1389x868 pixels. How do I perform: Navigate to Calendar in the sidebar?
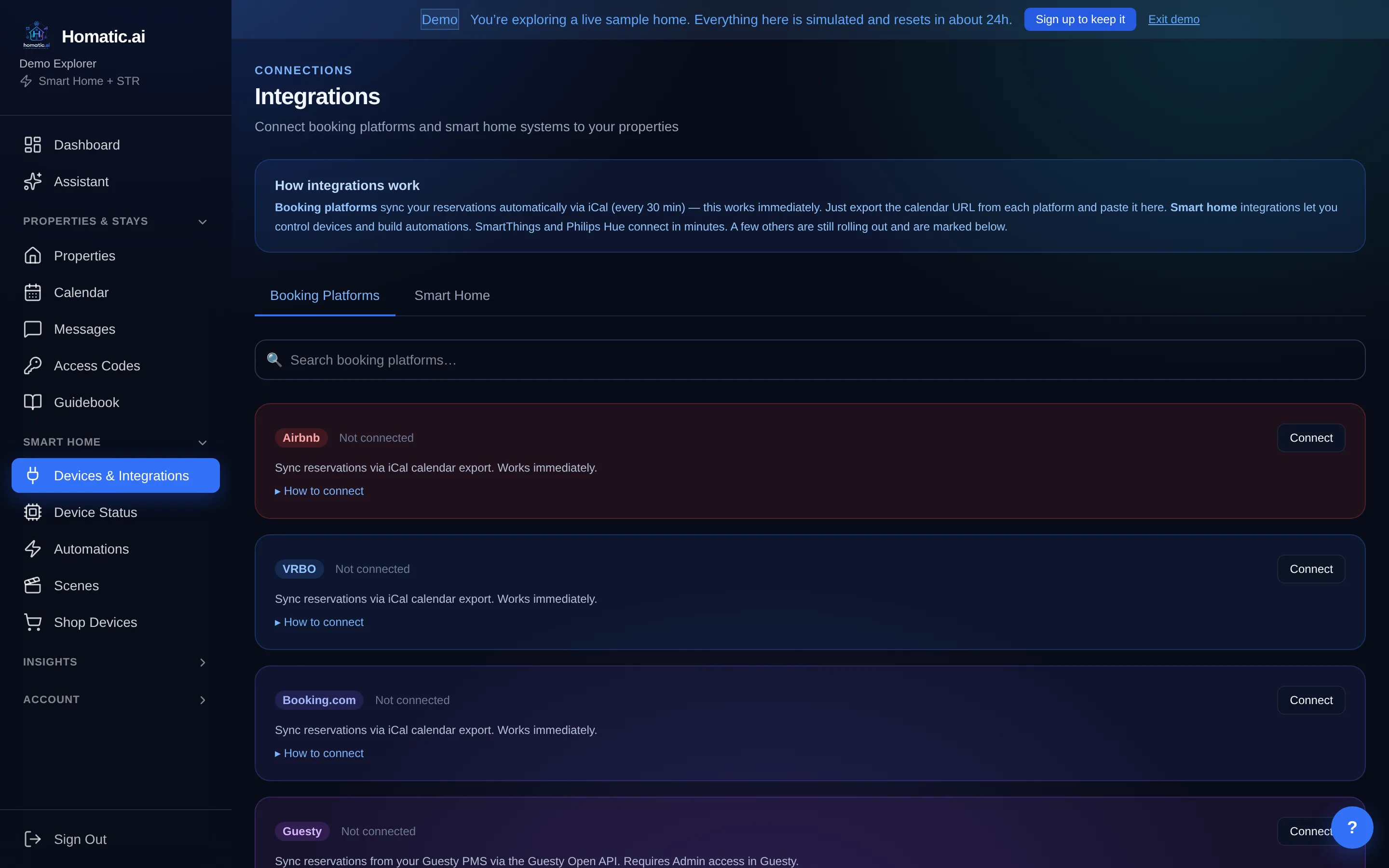pos(115,292)
